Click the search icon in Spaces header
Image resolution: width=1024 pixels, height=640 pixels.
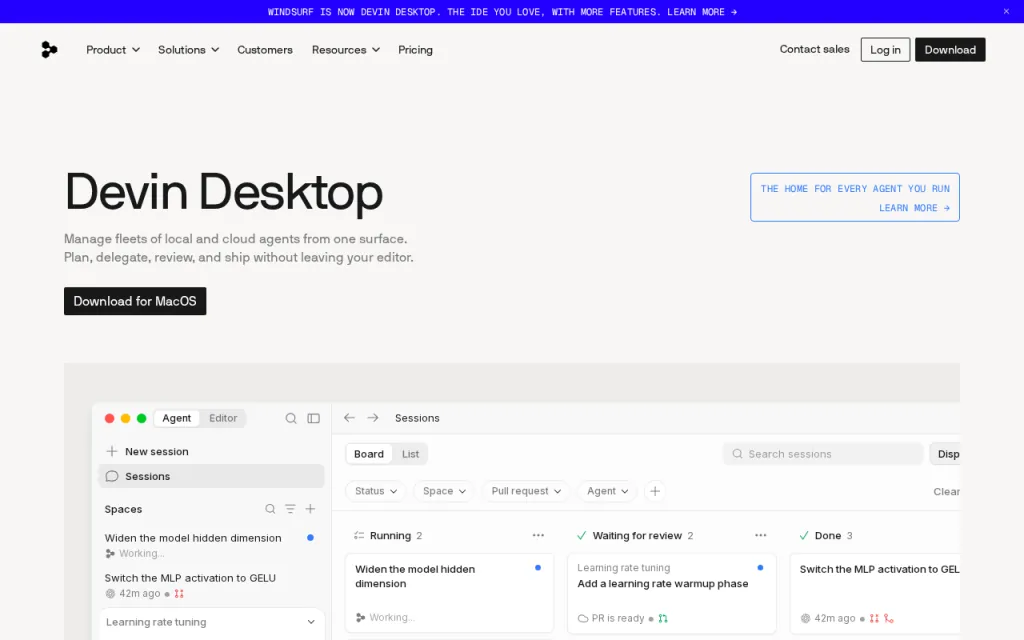[270, 509]
